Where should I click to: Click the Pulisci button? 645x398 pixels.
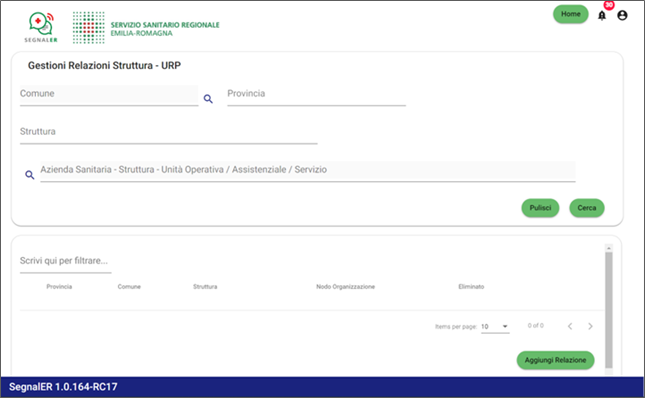click(x=540, y=208)
